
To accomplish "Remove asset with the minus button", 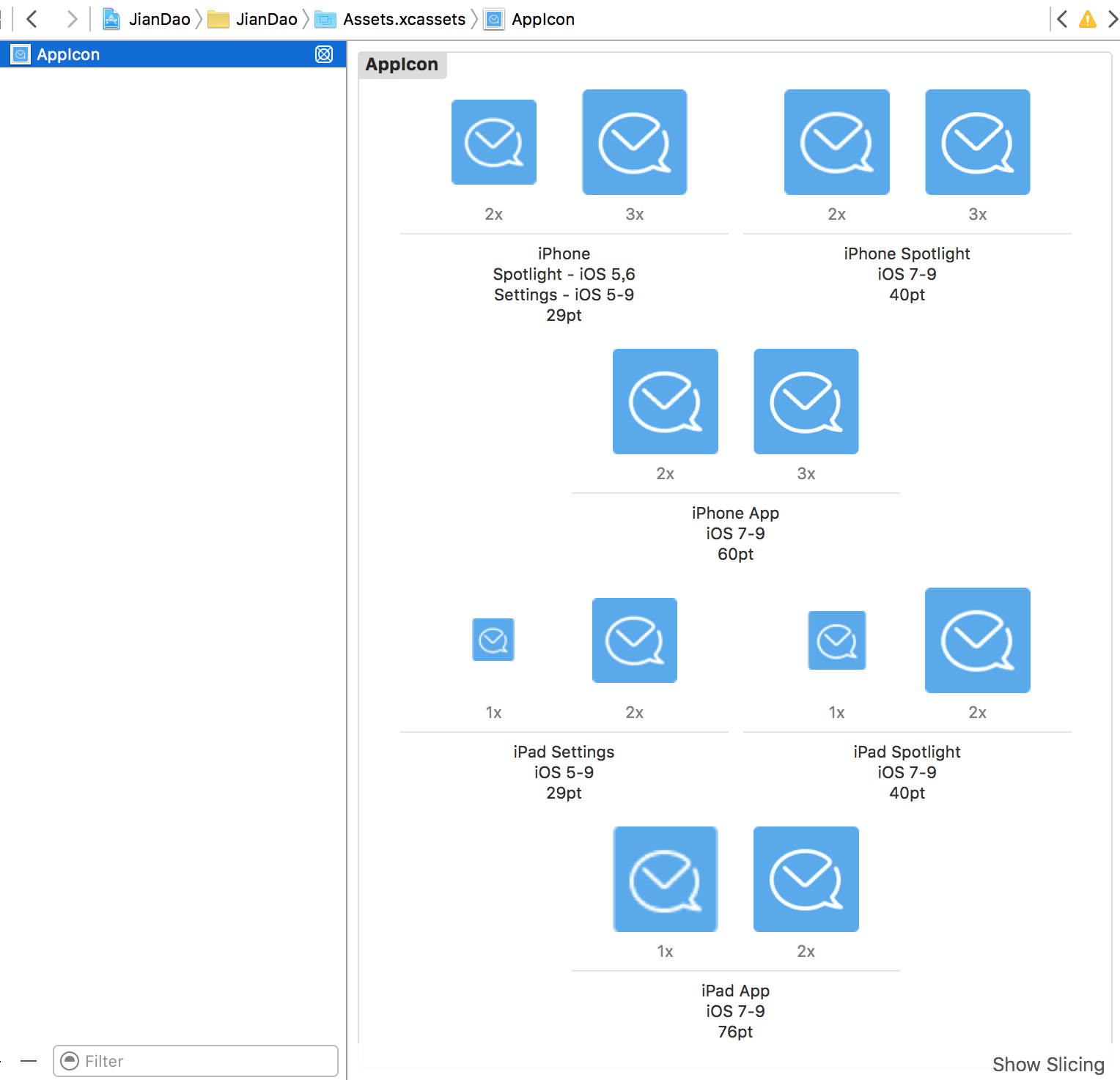I will [29, 1061].
